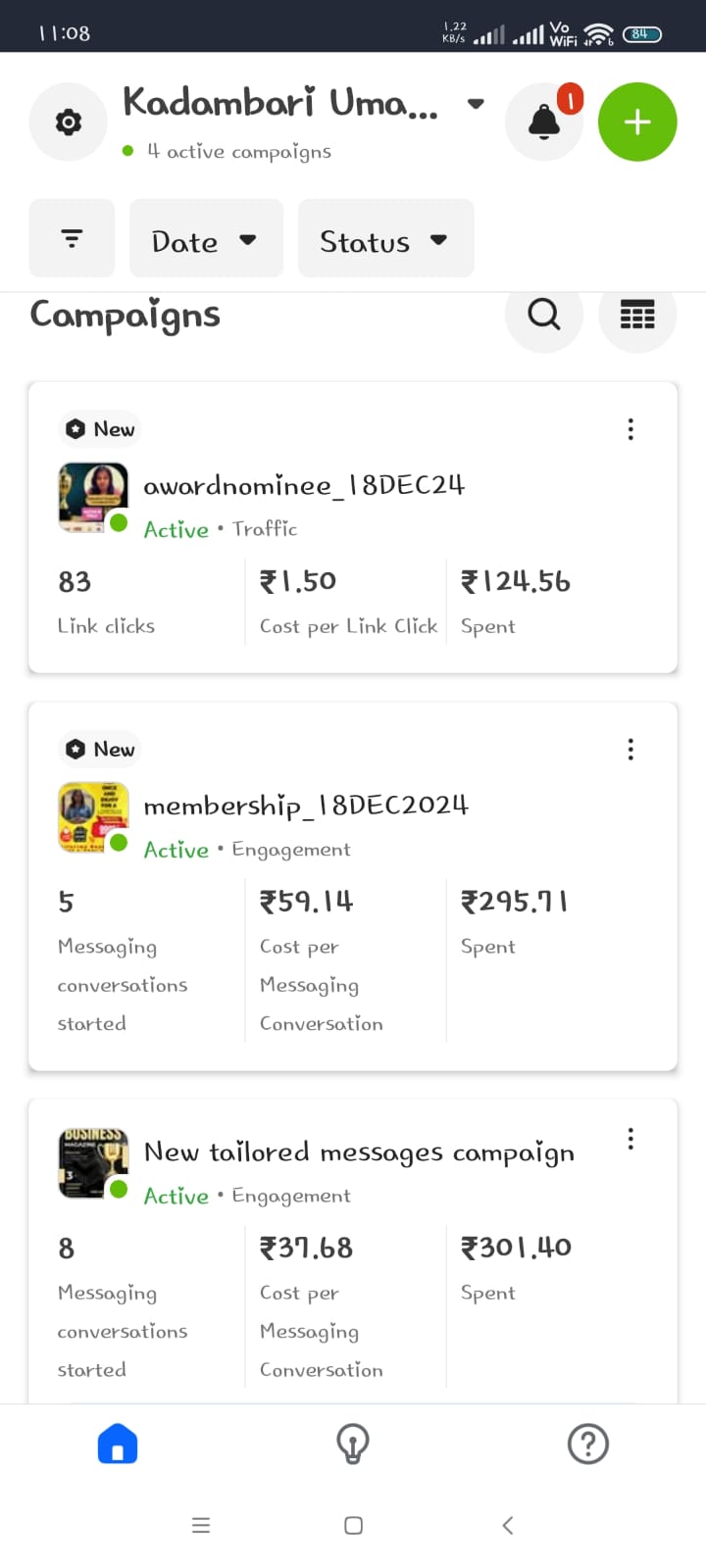Tap the Android recent apps menu button
The height and width of the screenshot is (1568, 706).
coord(201,1525)
